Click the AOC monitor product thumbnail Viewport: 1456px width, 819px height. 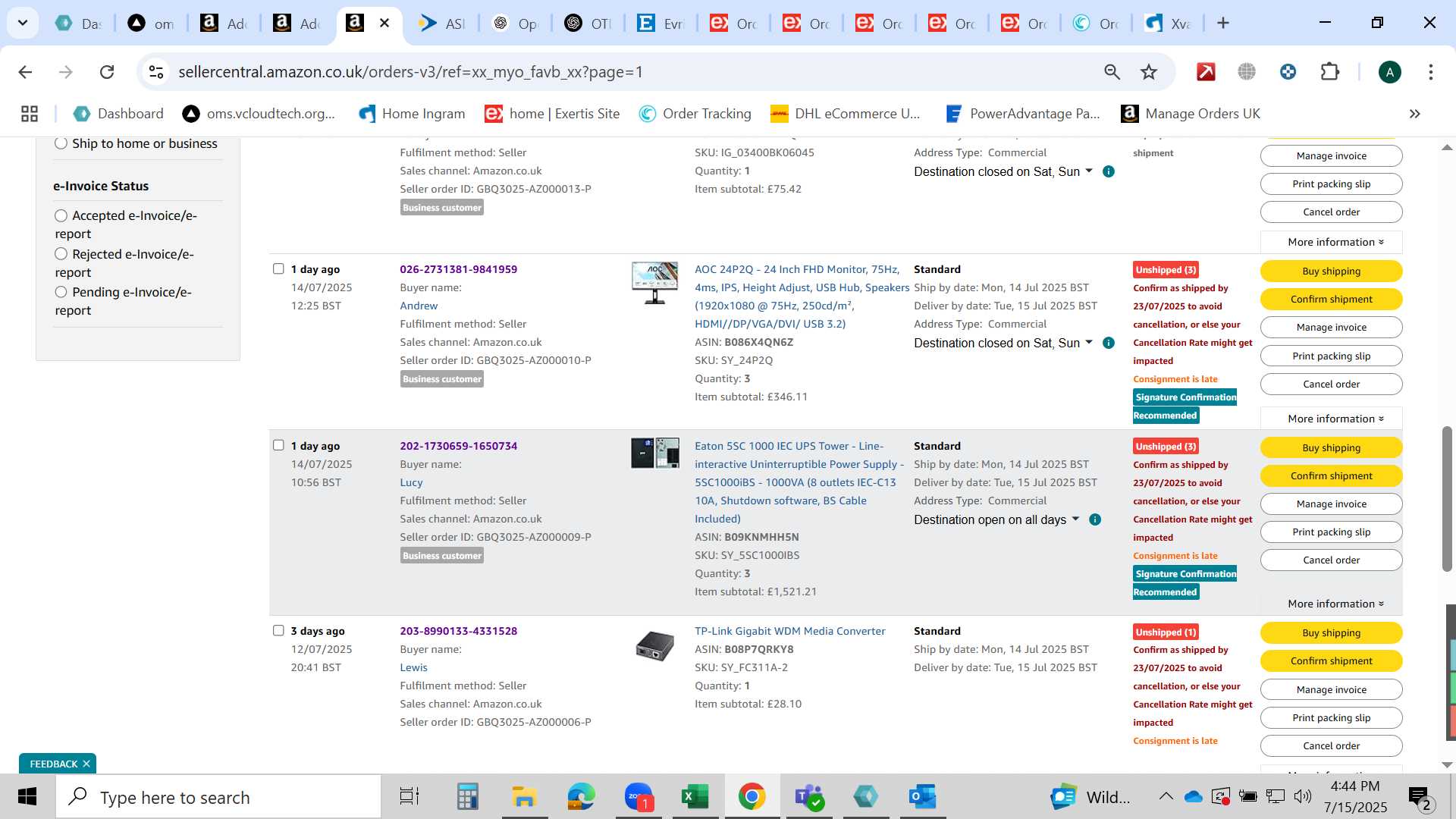(x=655, y=283)
